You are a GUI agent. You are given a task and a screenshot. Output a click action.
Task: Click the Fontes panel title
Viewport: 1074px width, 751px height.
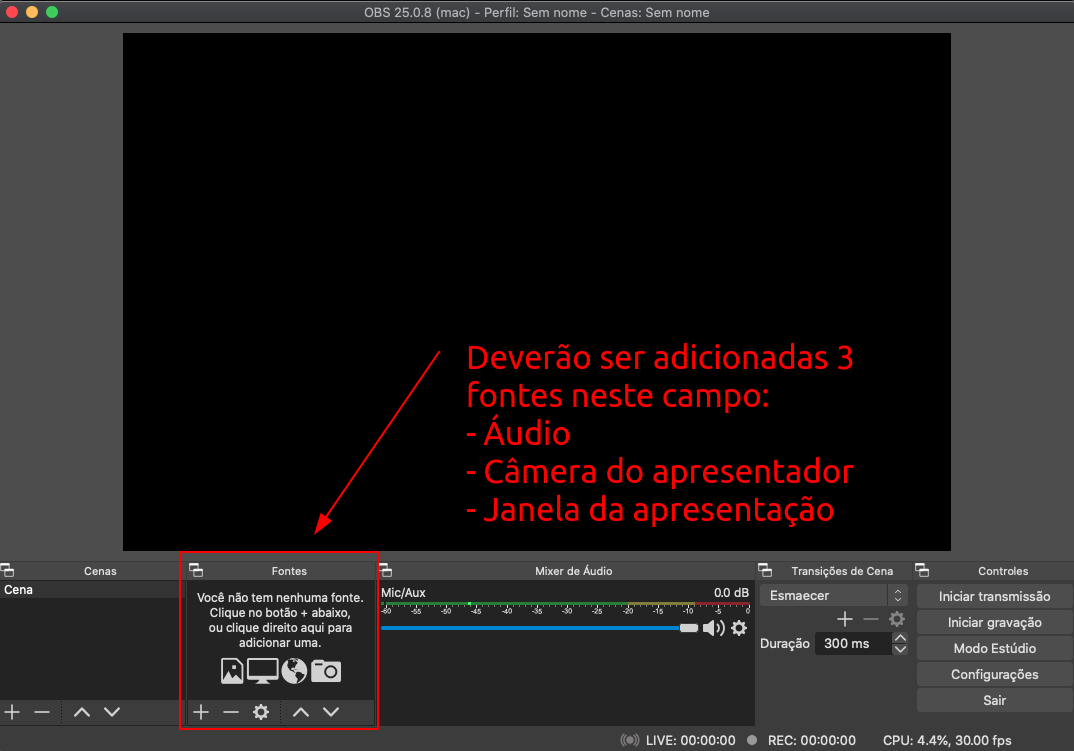pyautogui.click(x=289, y=571)
